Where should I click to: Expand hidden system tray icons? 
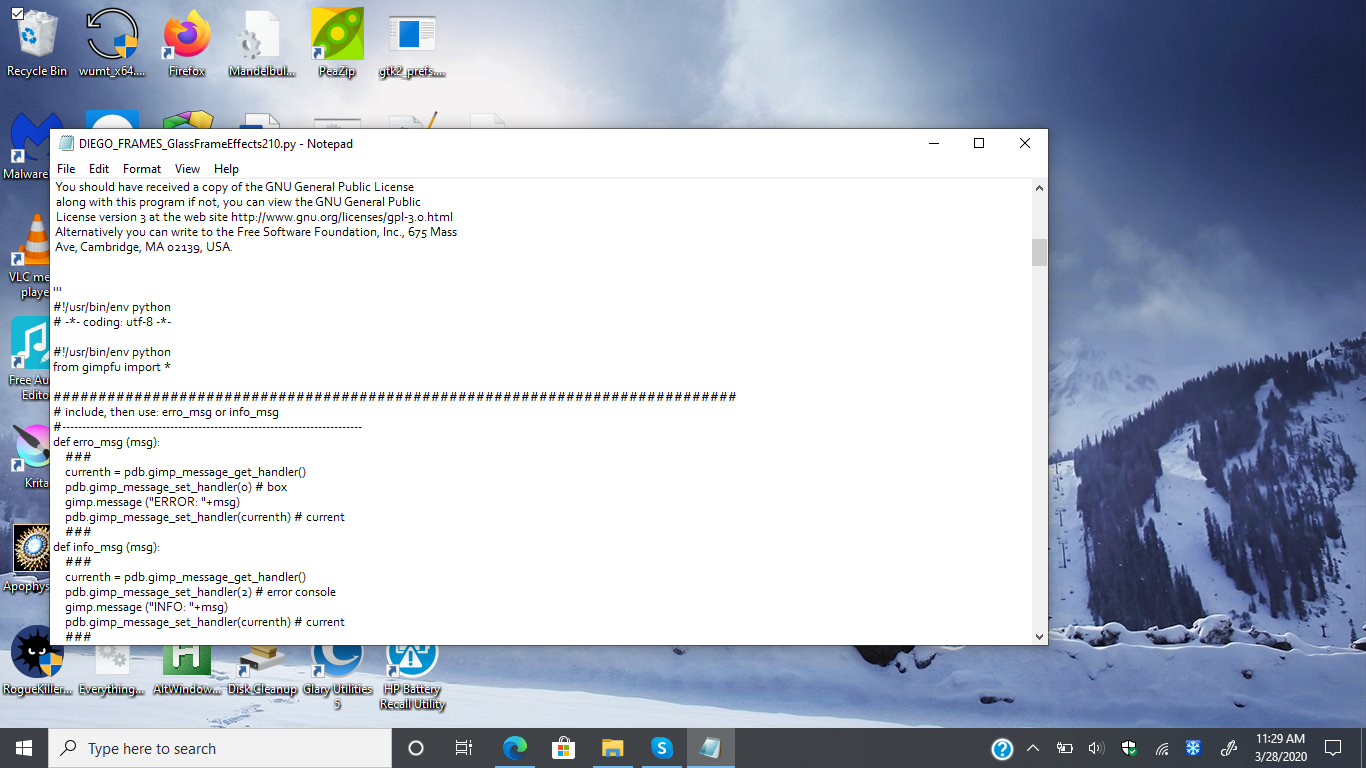pyautogui.click(x=1033, y=748)
